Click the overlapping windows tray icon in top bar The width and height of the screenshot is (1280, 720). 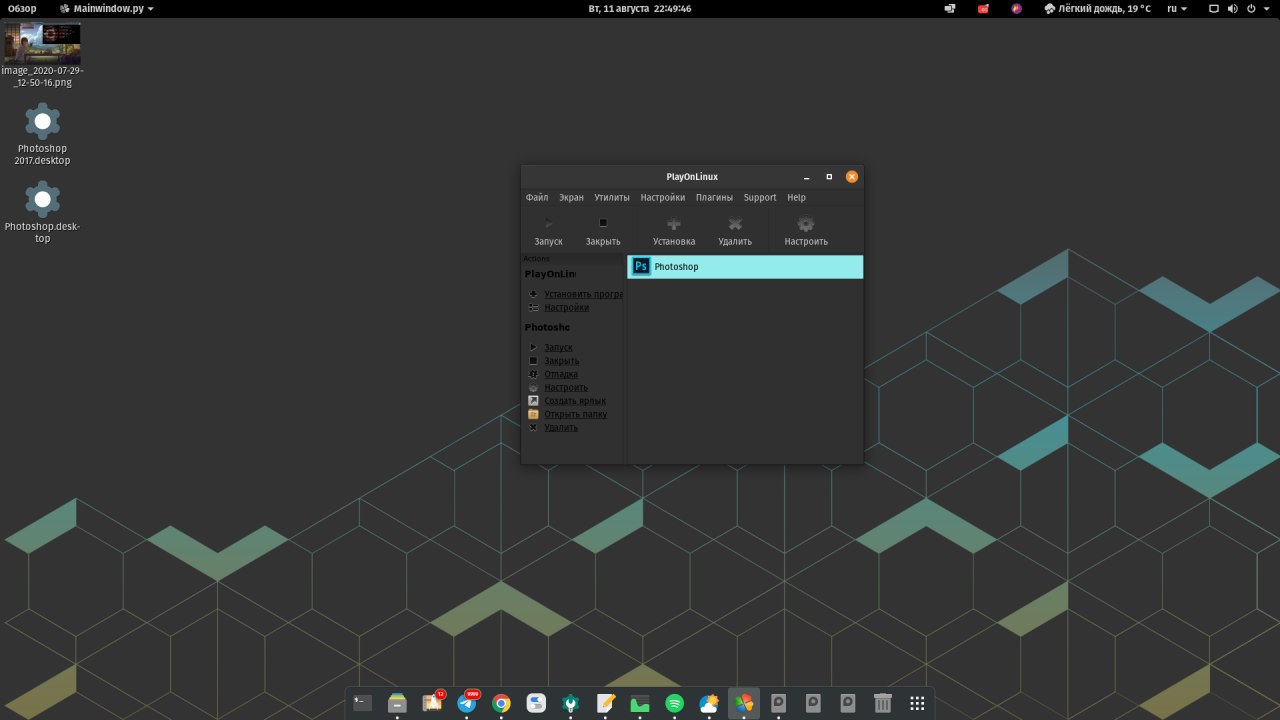pos(949,8)
